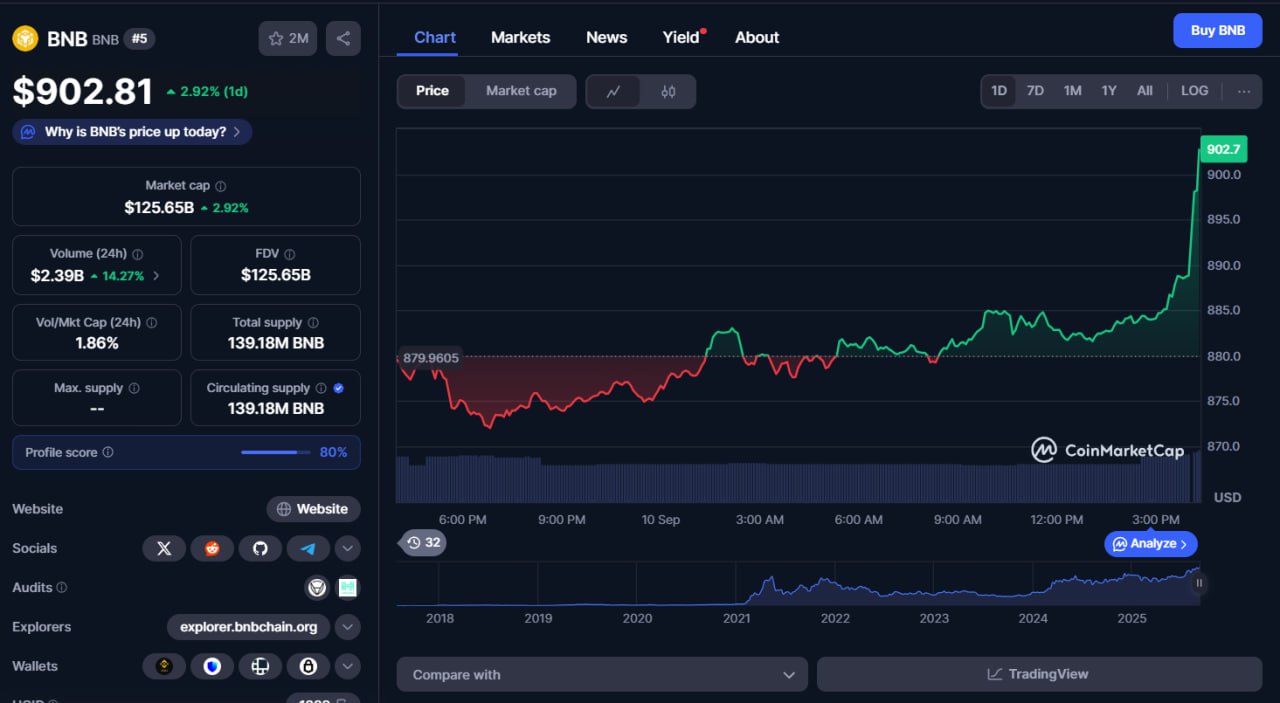Open explorer.bnbchain.org explorer link
Screen dimensions: 1280x703
coord(249,627)
